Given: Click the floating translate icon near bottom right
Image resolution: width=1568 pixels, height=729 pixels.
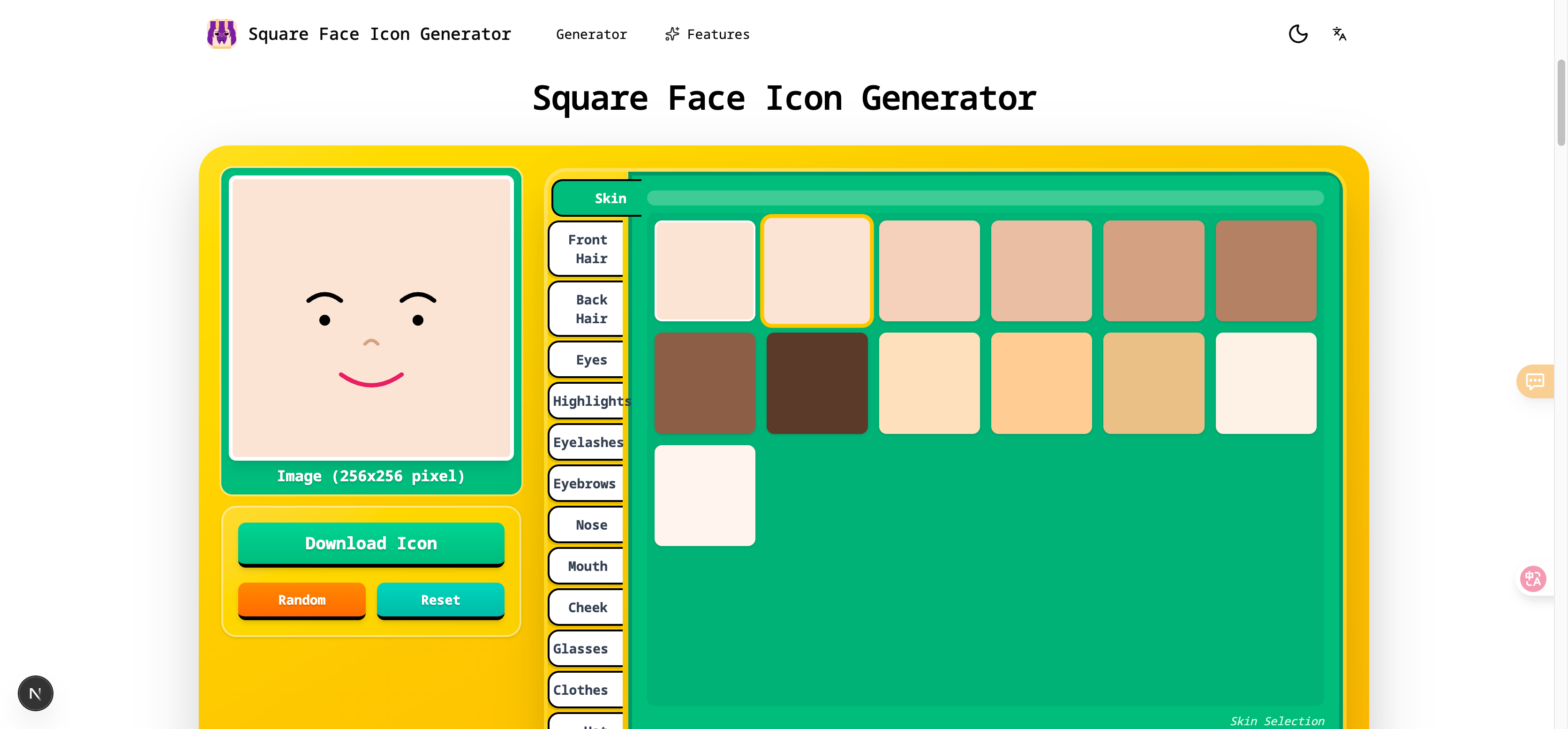Looking at the screenshot, I should [1533, 578].
